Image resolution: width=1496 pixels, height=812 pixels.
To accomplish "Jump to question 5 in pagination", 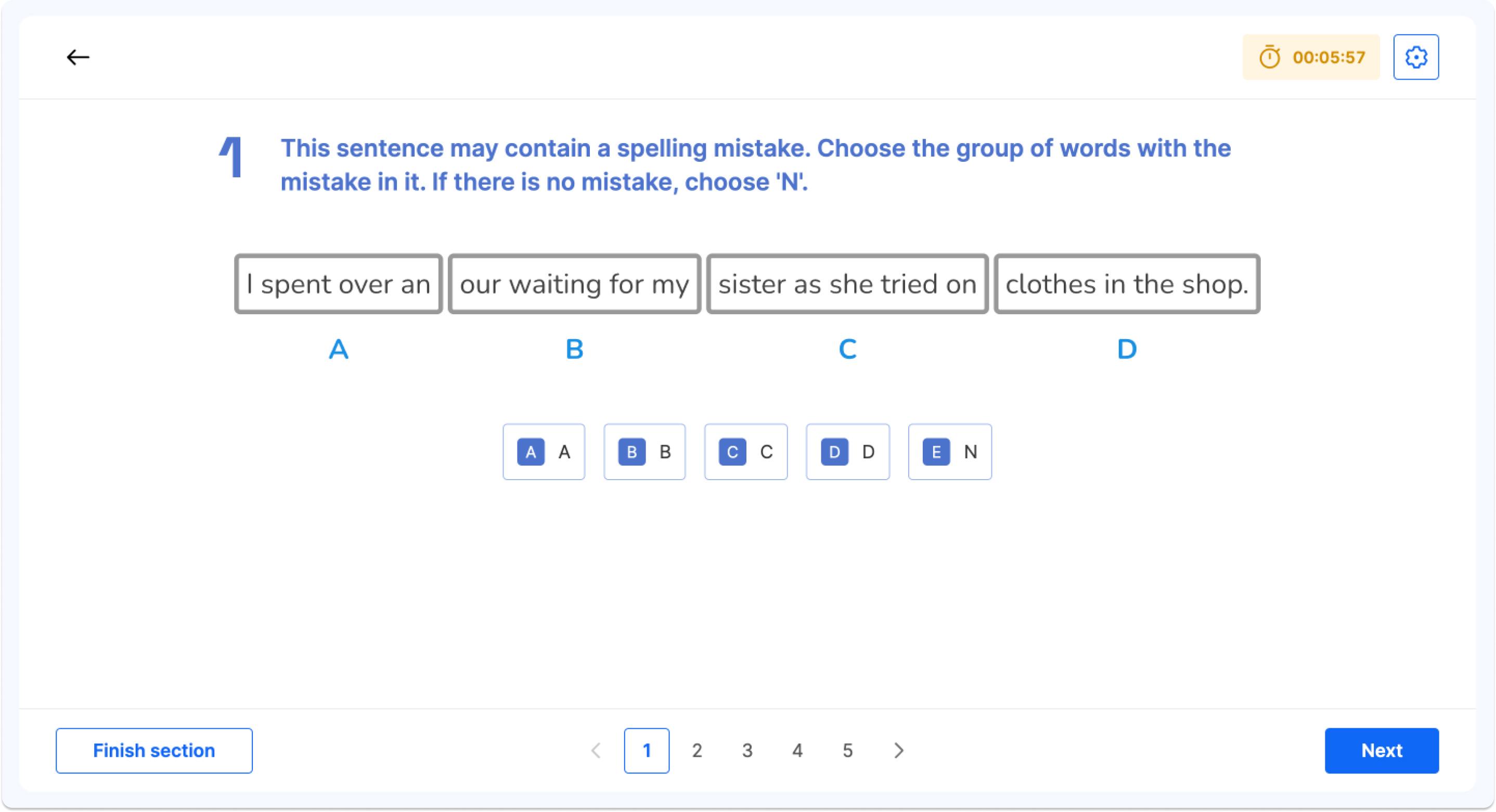I will pos(848,751).
